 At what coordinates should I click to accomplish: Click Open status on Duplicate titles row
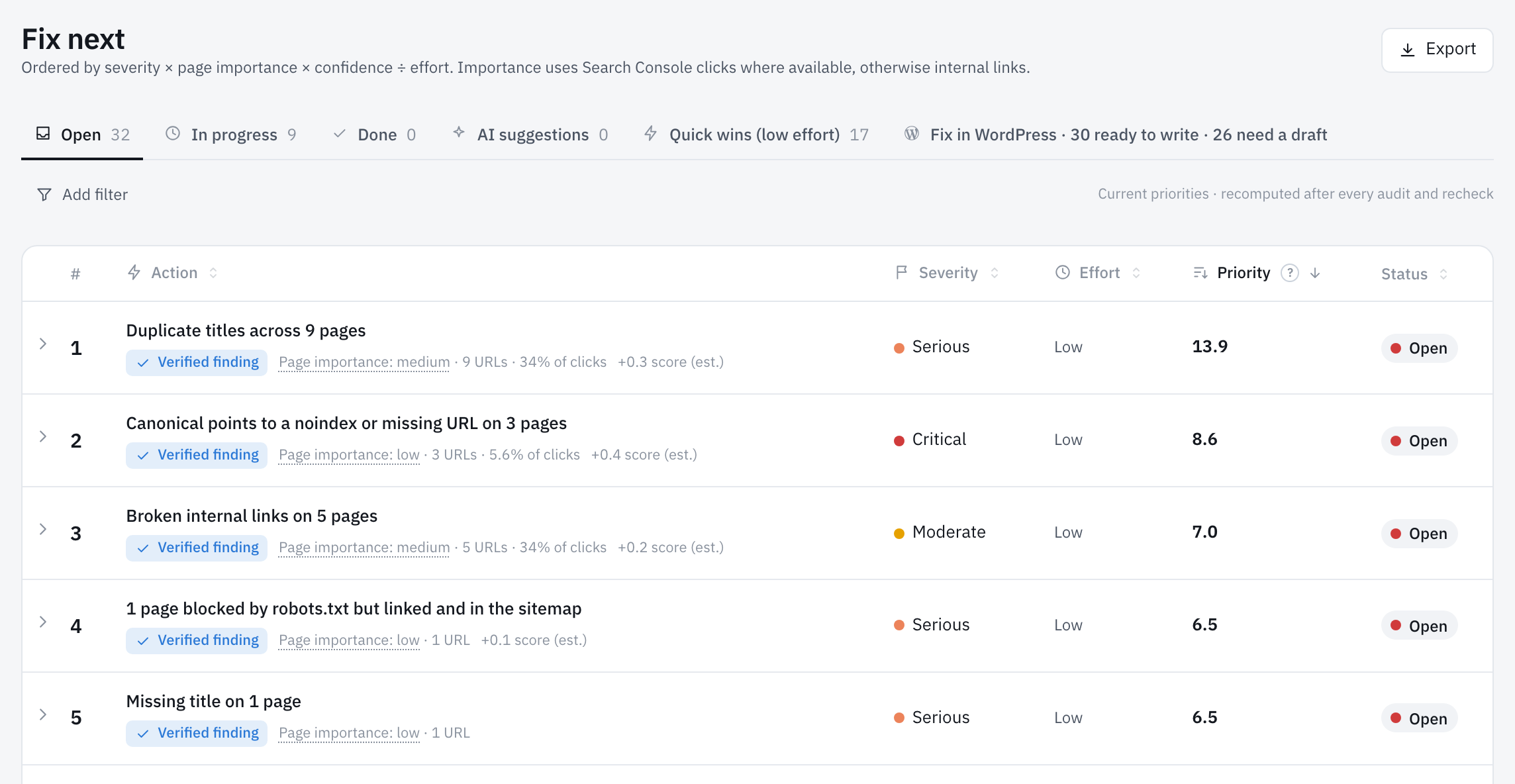1419,348
